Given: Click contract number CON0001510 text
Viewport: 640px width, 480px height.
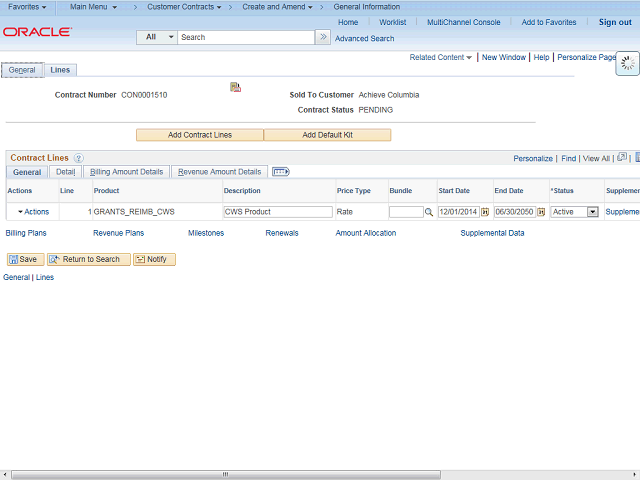Looking at the screenshot, I should (x=144, y=95).
